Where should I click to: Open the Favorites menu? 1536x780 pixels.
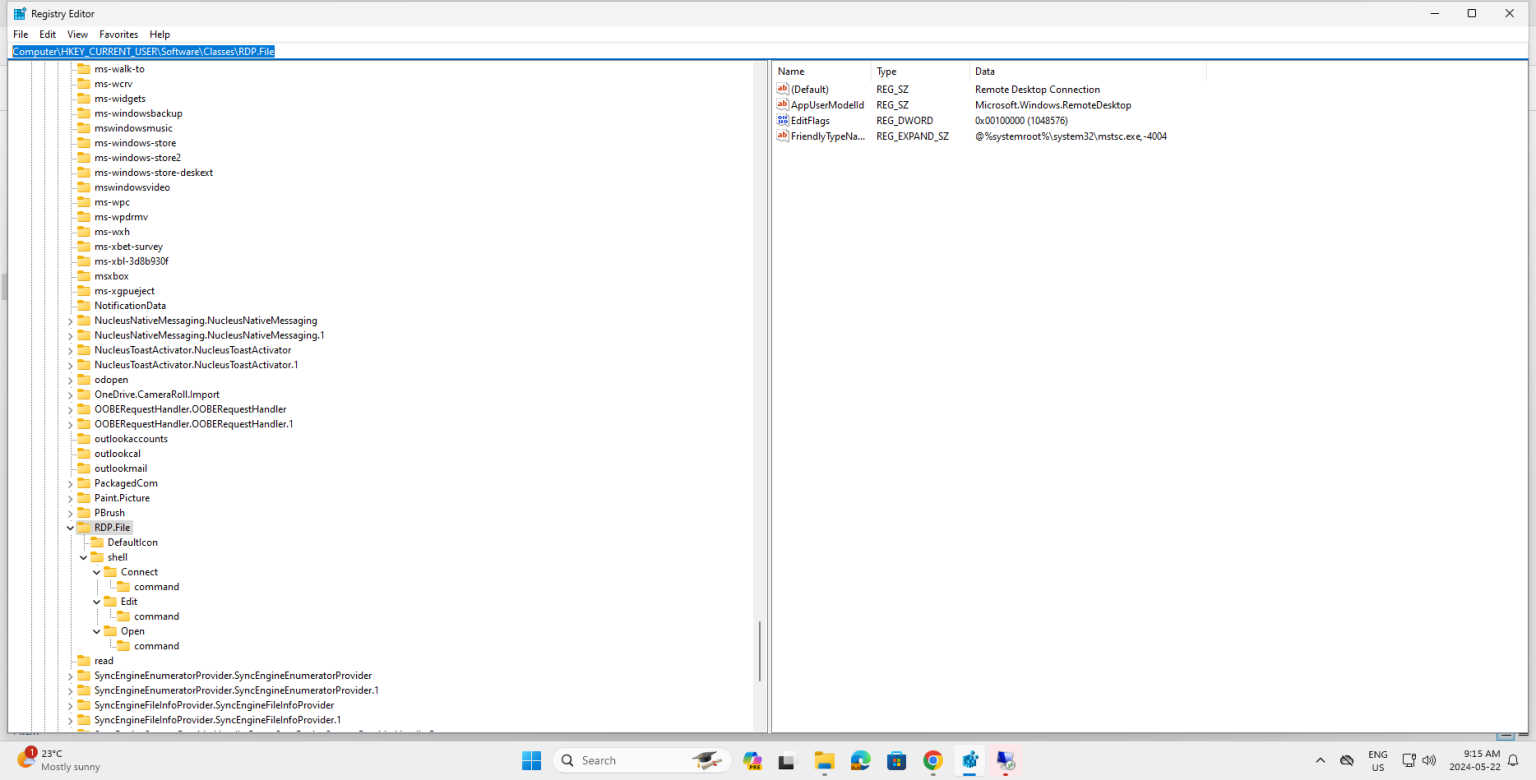click(x=118, y=33)
